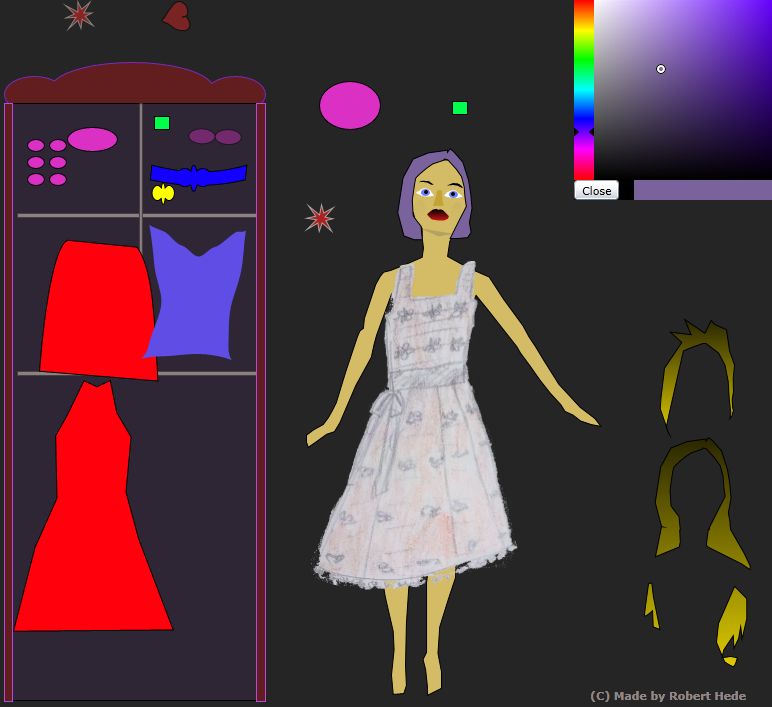Viewport: 772px width, 707px height.
Task: Click the green square in wardrobe
Action: pyautogui.click(x=162, y=123)
